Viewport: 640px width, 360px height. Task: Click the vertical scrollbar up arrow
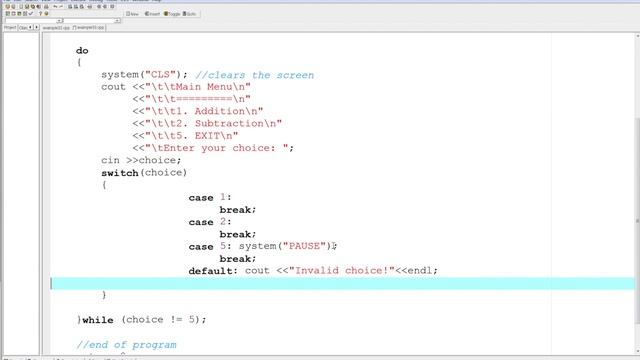coord(637,36)
